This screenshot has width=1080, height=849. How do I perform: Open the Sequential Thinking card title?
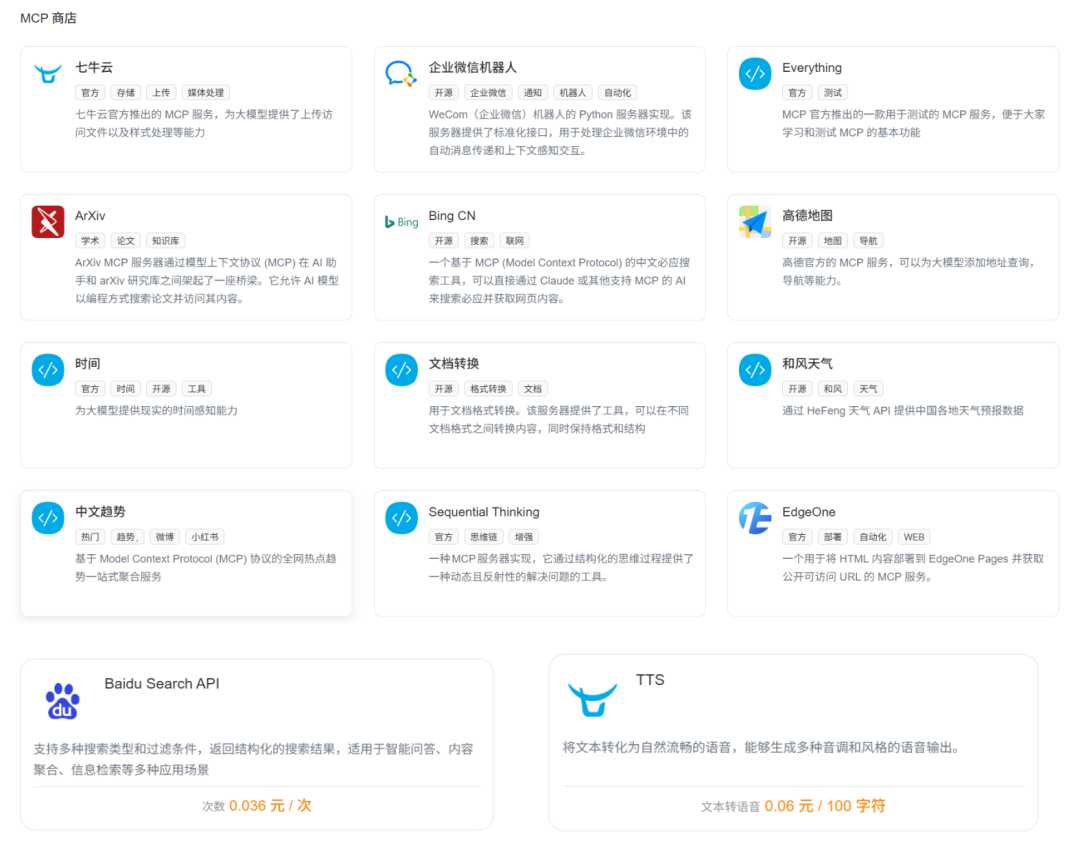(484, 512)
